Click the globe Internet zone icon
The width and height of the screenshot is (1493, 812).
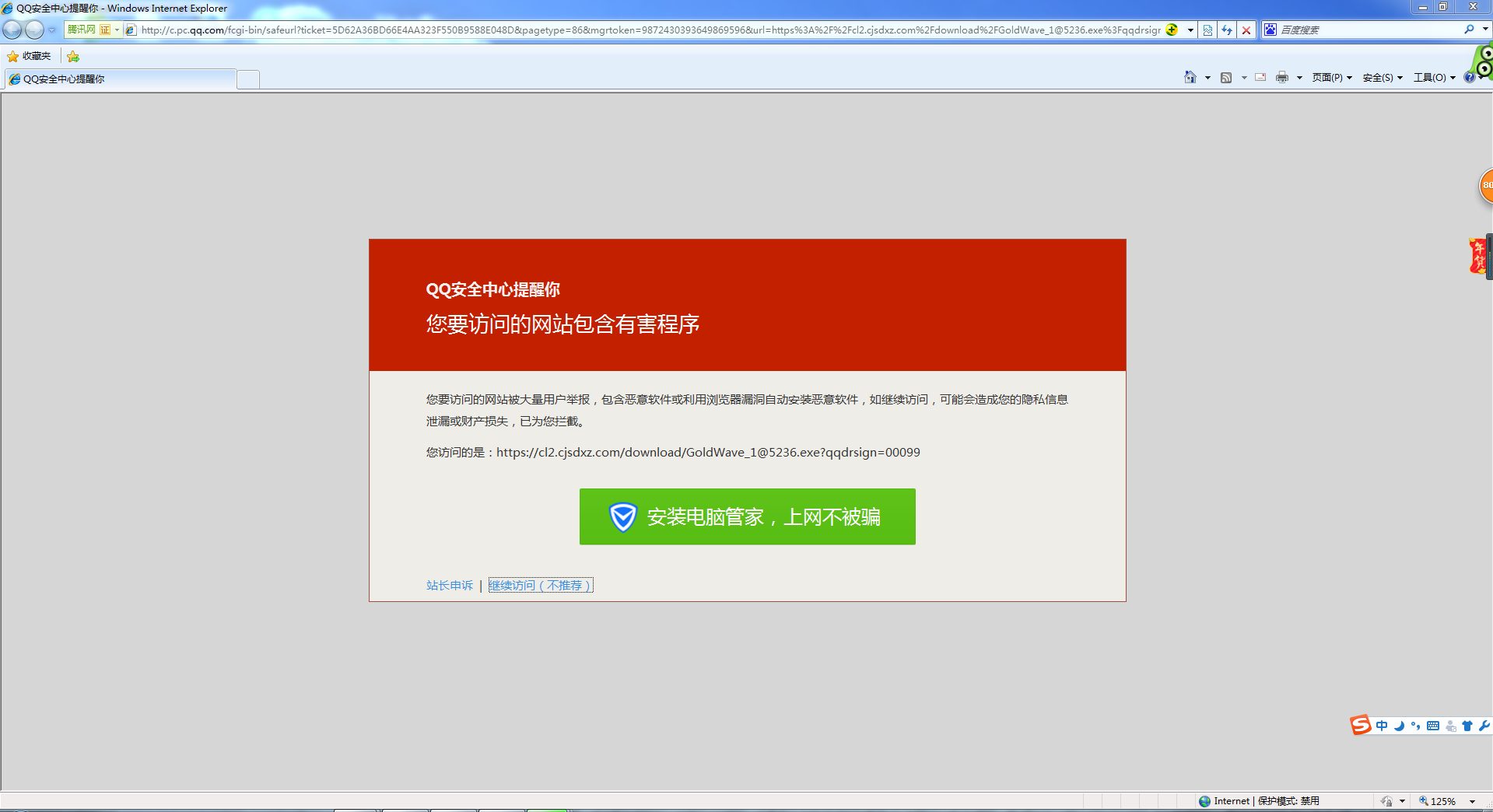tap(1205, 801)
